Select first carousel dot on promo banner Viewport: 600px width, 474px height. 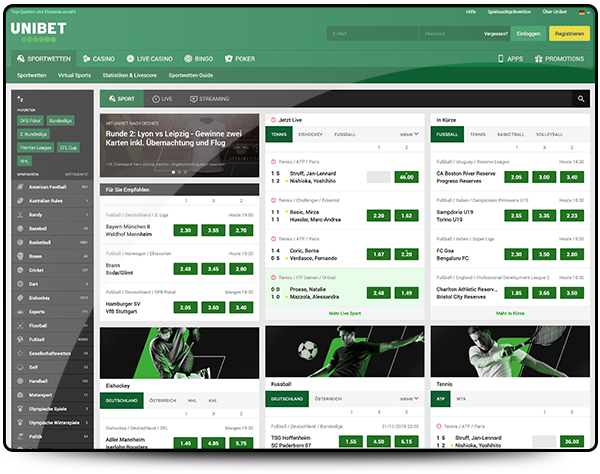[x=173, y=173]
